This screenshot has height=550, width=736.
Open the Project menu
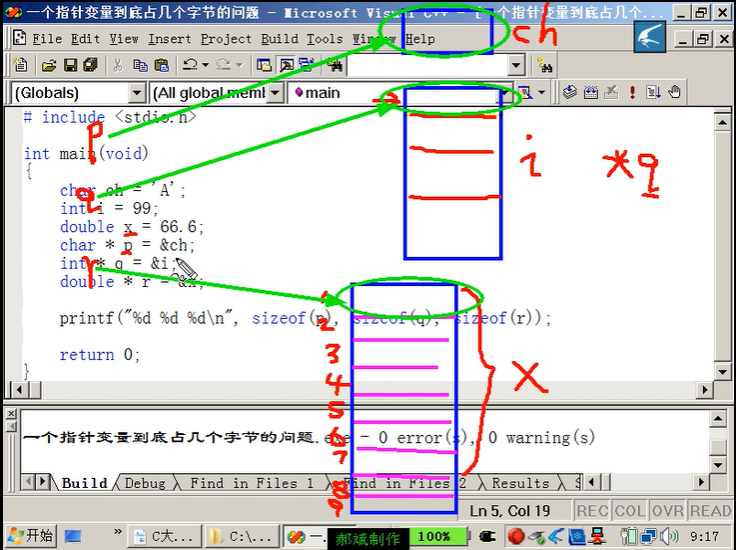tap(226, 38)
